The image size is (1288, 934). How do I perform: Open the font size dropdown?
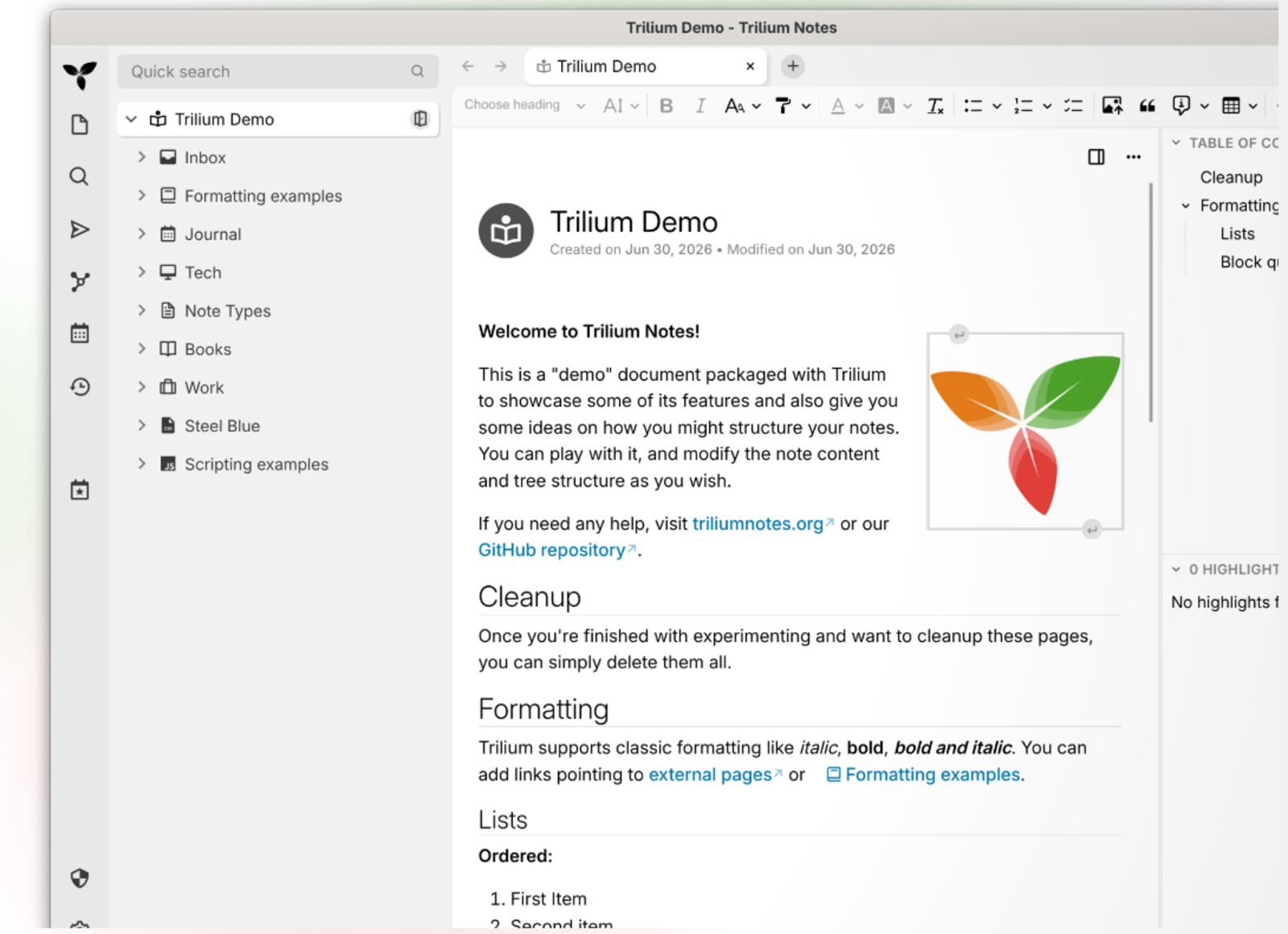pos(621,105)
